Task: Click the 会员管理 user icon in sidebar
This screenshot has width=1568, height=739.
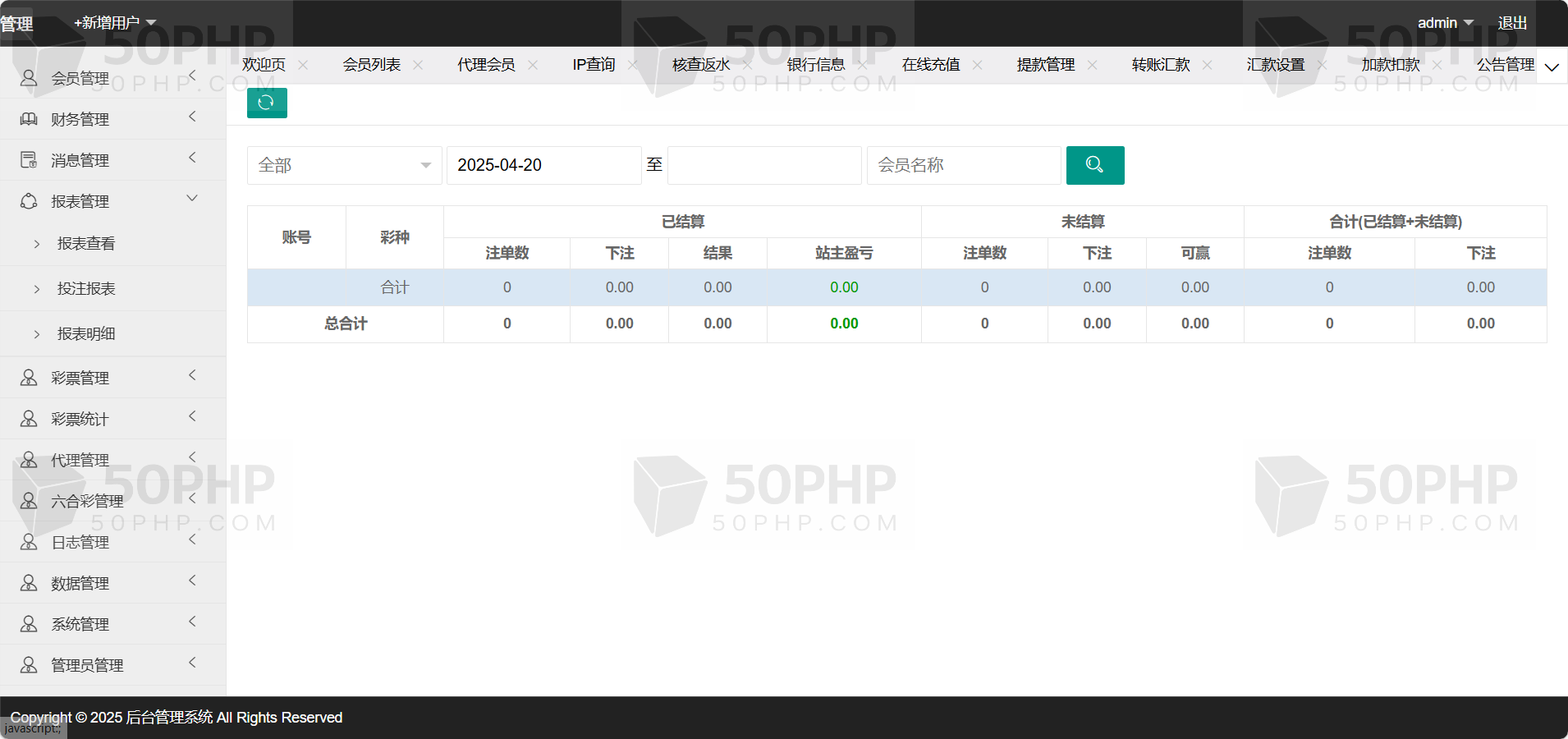Action: (x=29, y=78)
